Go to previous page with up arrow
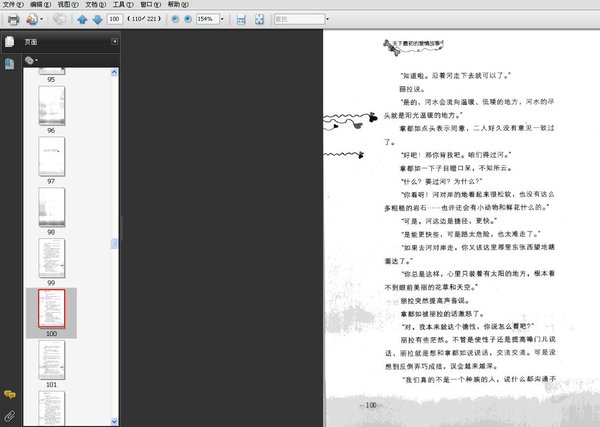This screenshot has width=600, height=427. pos(82,19)
